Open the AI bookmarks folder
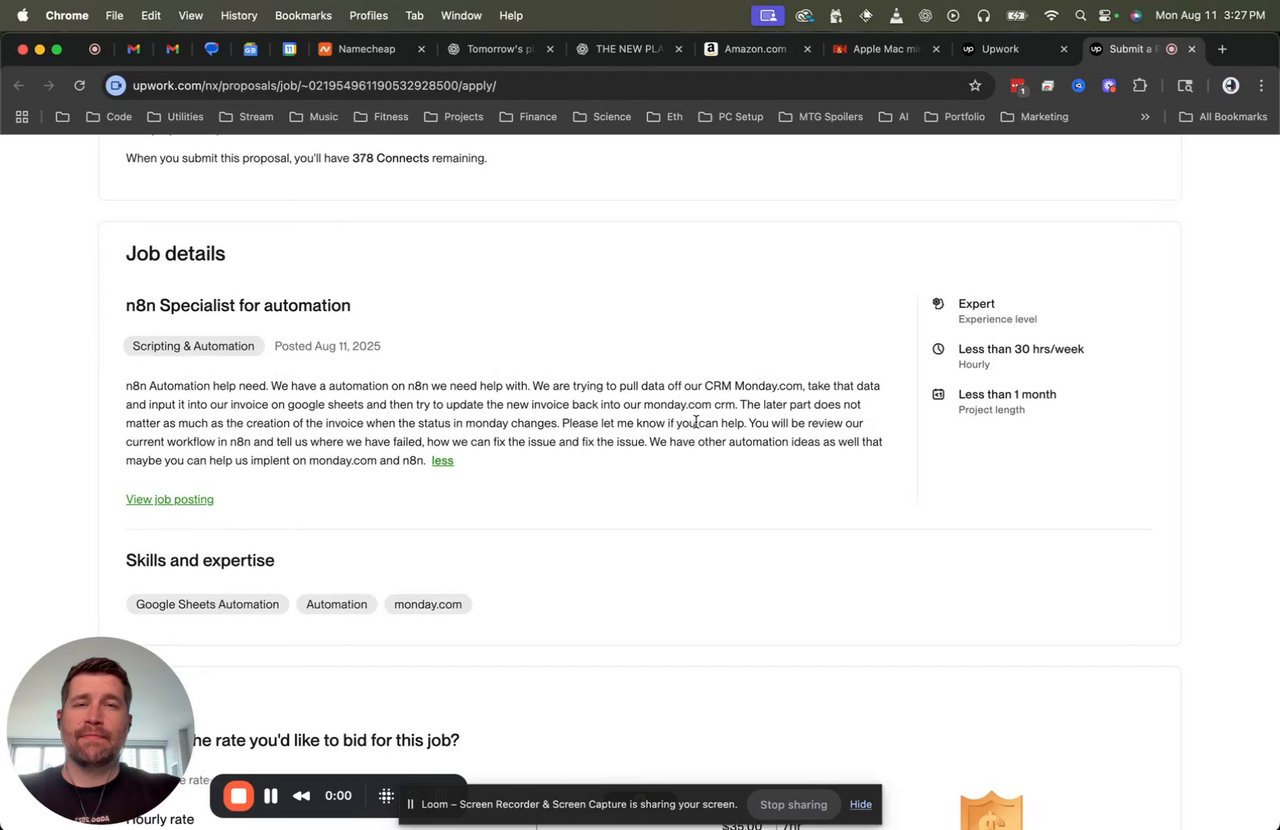The height and width of the screenshot is (830, 1280). 894,117
